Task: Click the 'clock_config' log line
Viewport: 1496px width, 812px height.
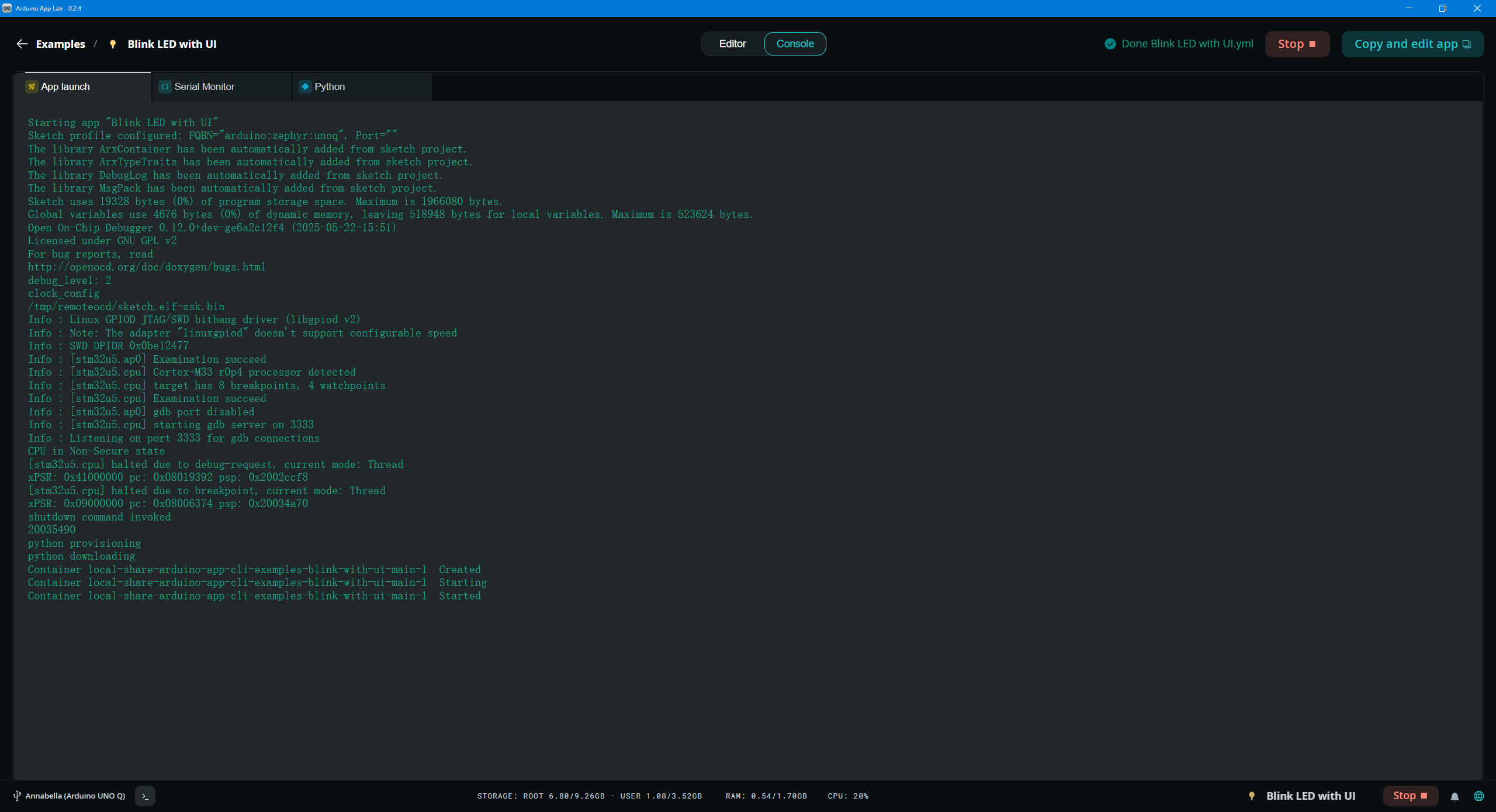Action: 64,293
